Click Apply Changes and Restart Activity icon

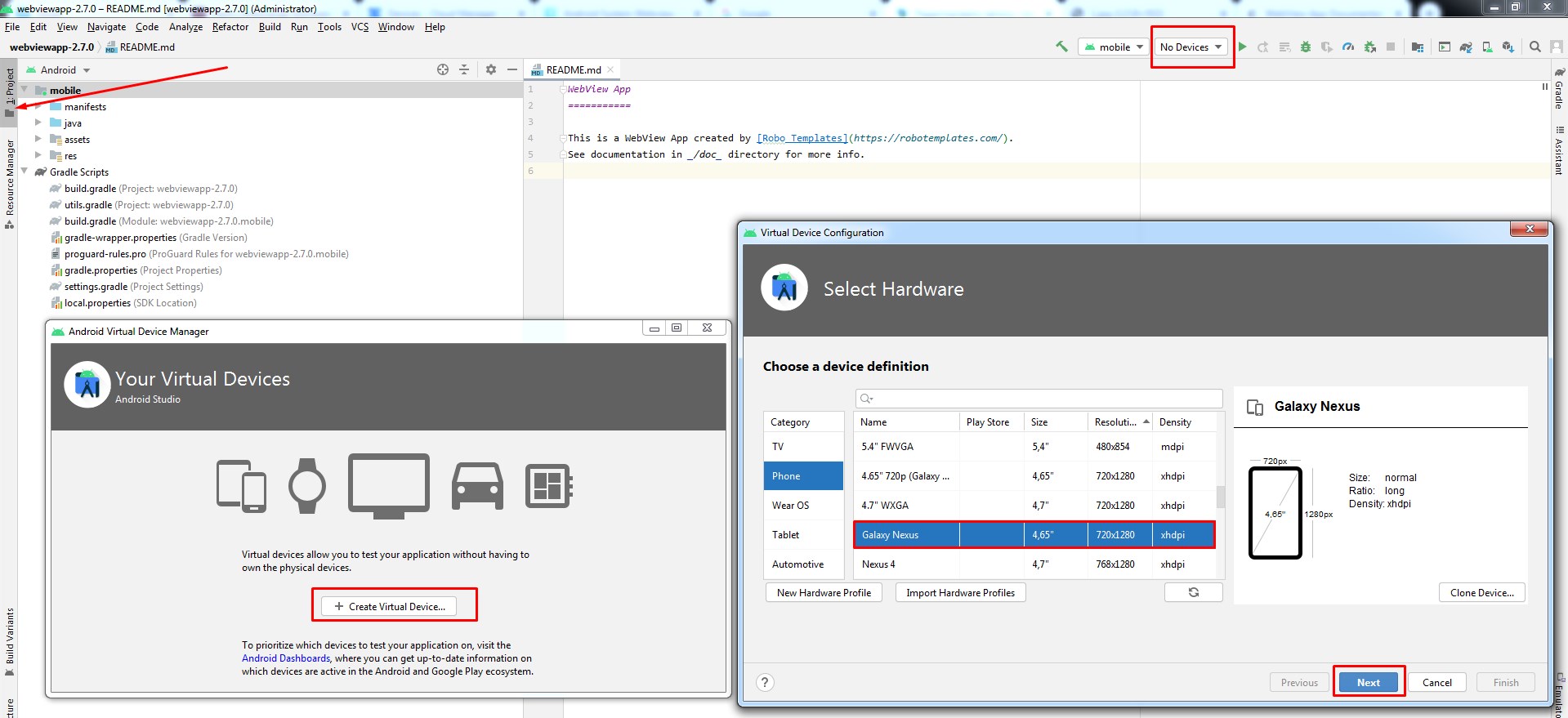point(1263,47)
